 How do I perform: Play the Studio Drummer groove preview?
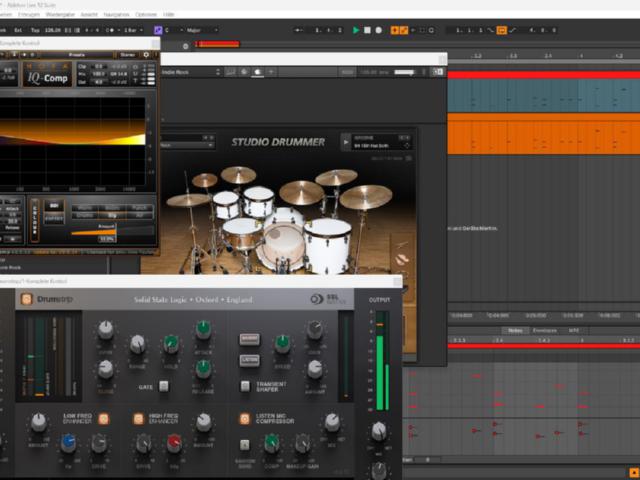pyautogui.click(x=346, y=142)
